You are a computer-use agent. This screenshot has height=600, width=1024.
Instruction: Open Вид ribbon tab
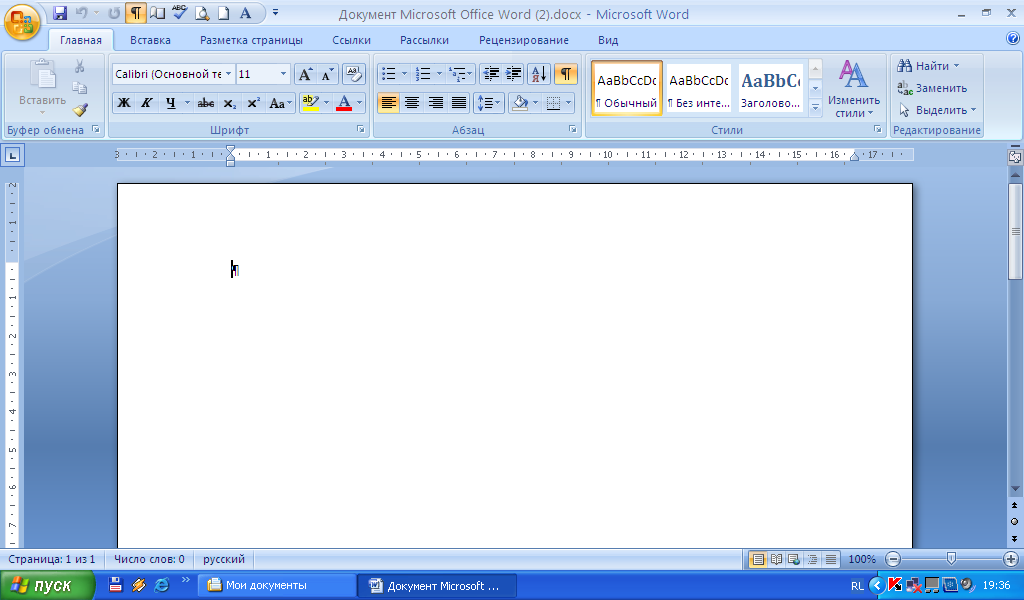pyautogui.click(x=608, y=40)
